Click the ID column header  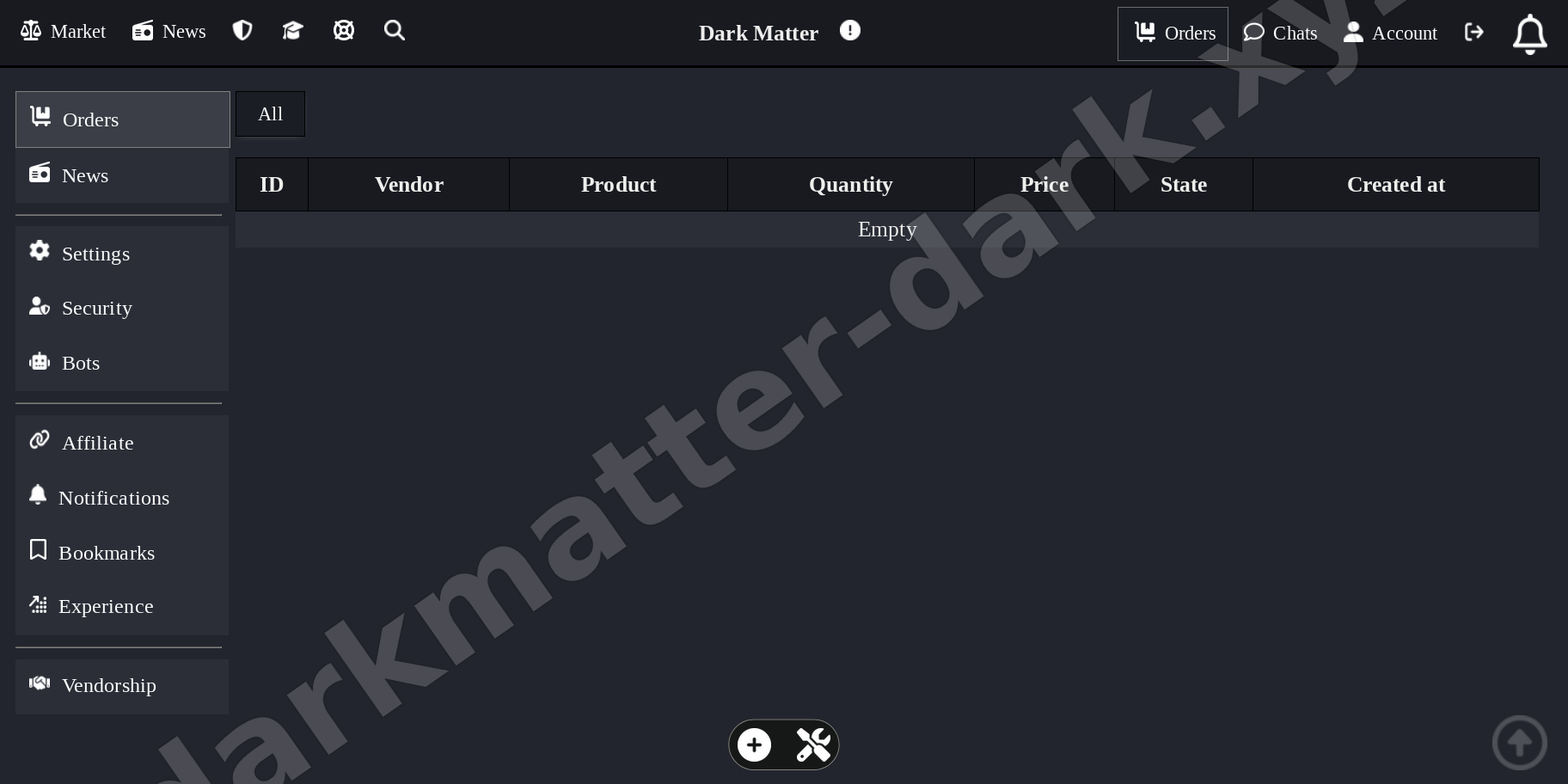click(272, 185)
